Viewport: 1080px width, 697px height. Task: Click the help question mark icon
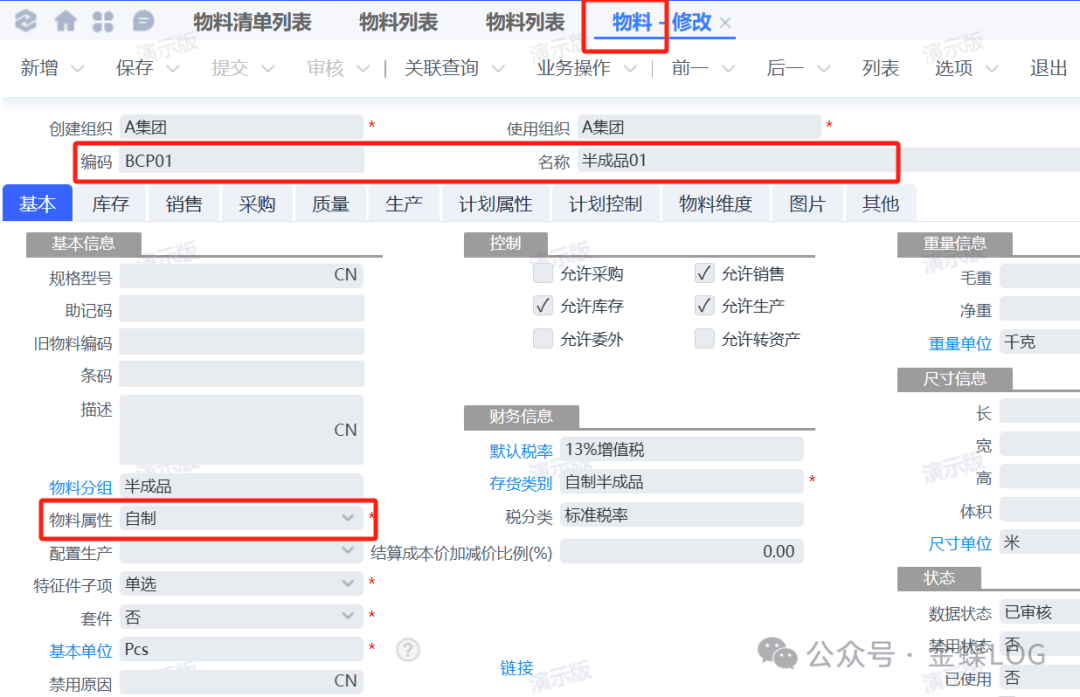pyautogui.click(x=407, y=650)
